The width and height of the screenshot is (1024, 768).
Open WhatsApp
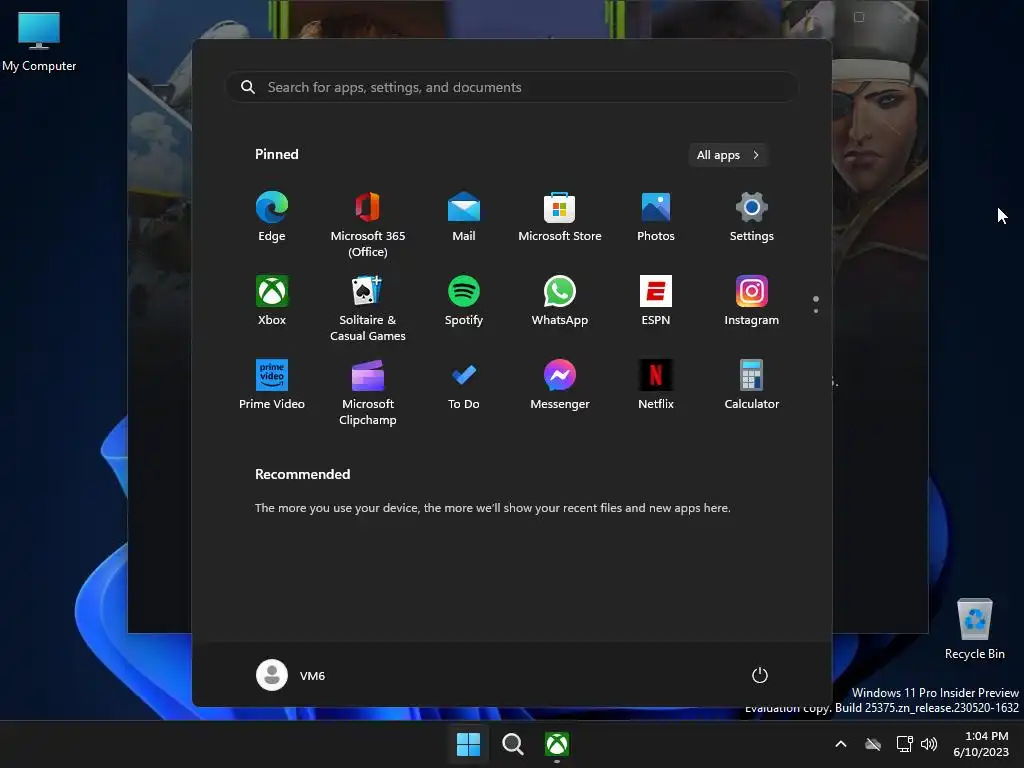(x=560, y=301)
